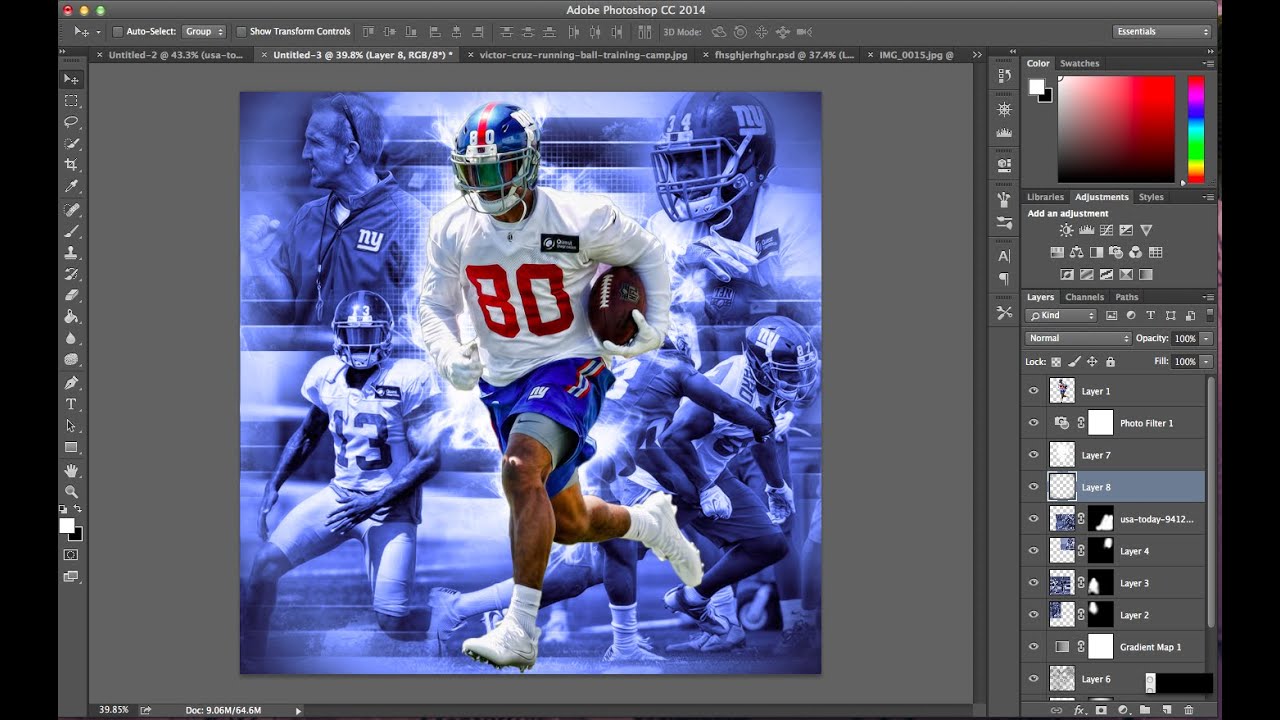This screenshot has width=1280, height=720.
Task: Click the foreground color swatch in toolbox
Action: [67, 525]
